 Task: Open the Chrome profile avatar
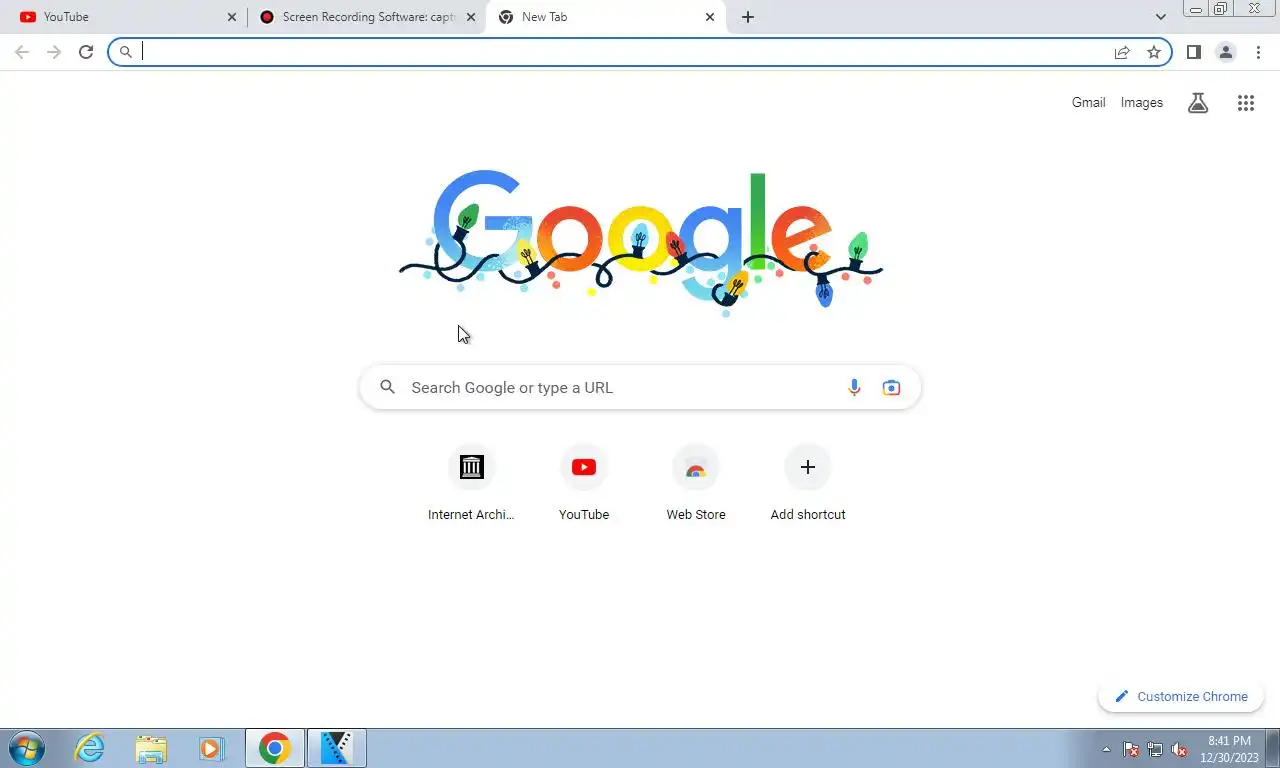click(x=1225, y=52)
